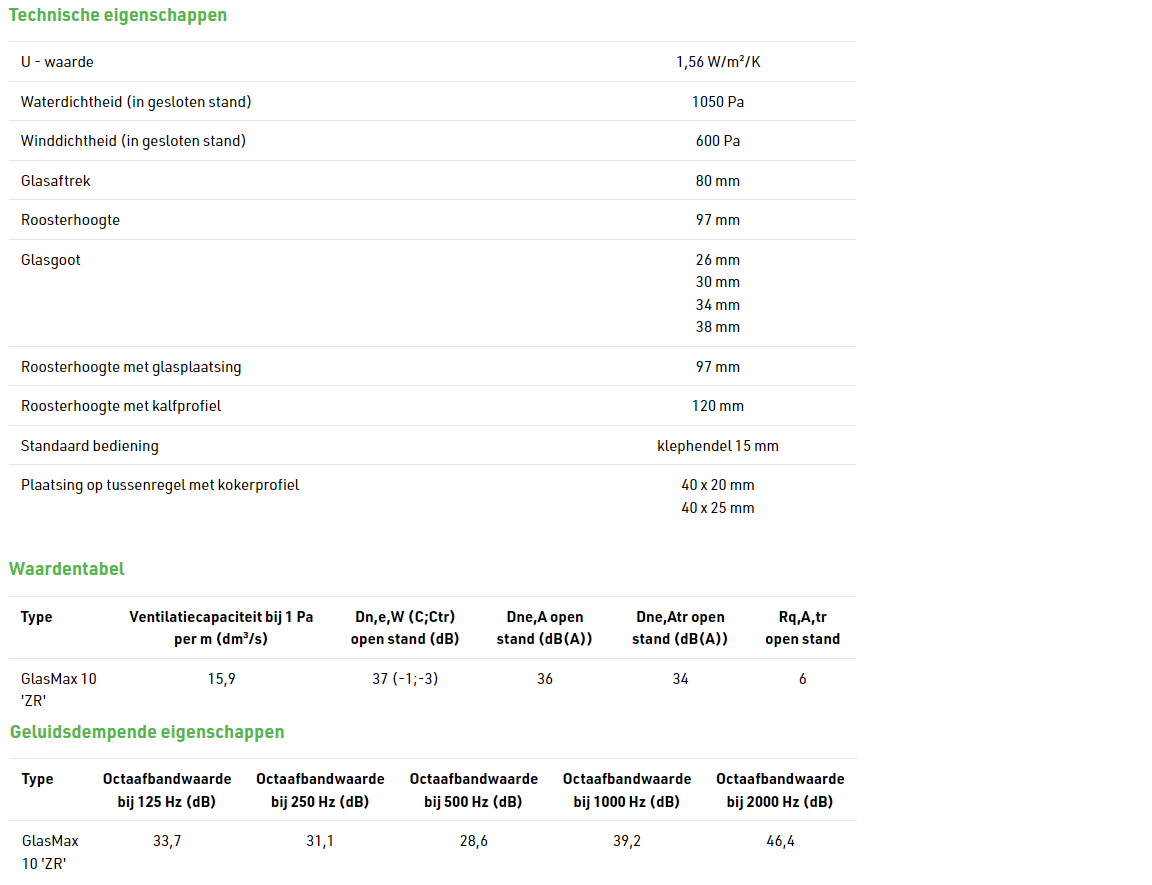
Task: Click the value '1,56 W/m²/K'
Action: [x=718, y=62]
